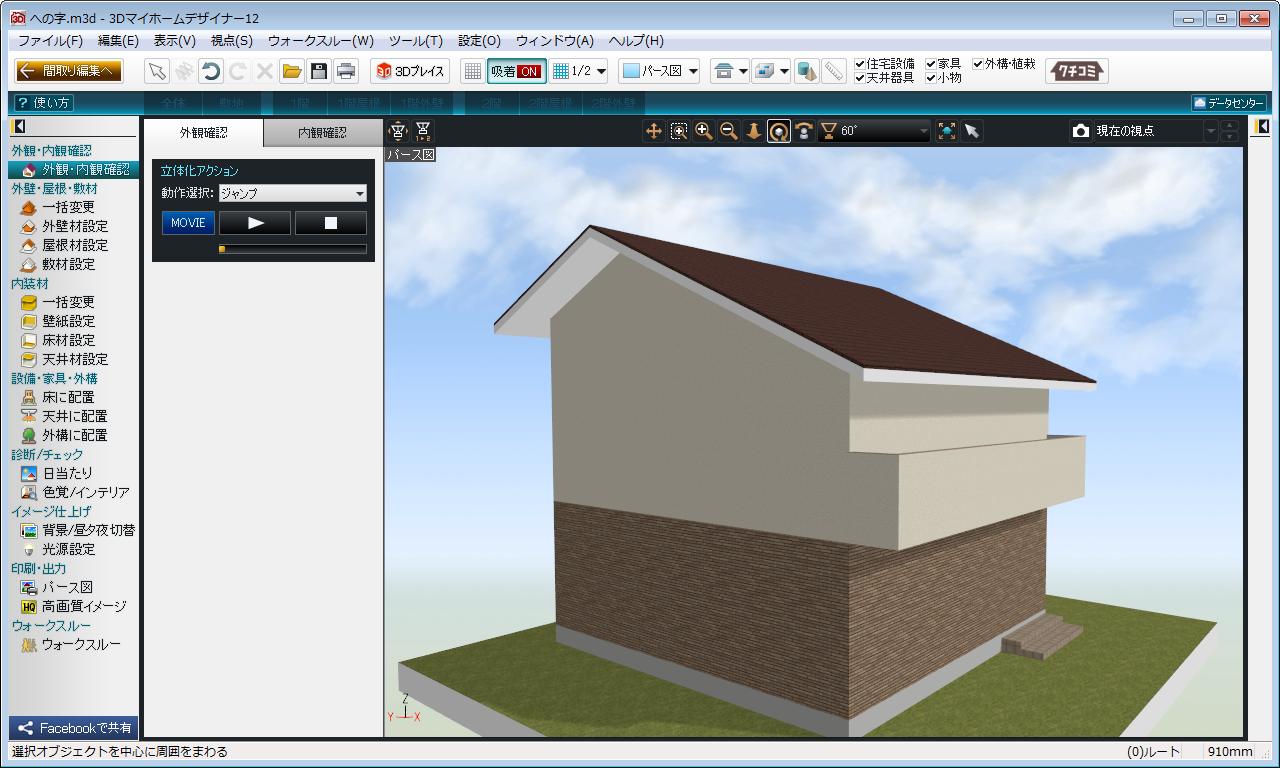Switch to the 内観確認 tab
The height and width of the screenshot is (768, 1280).
[x=322, y=132]
